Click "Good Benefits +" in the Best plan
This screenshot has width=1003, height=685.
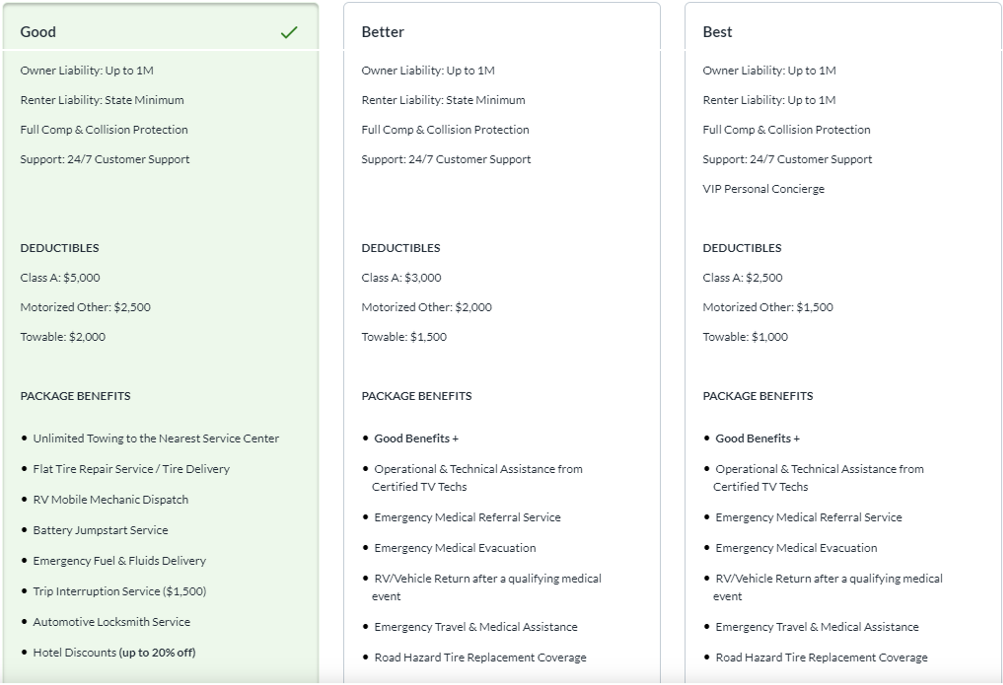coord(757,439)
